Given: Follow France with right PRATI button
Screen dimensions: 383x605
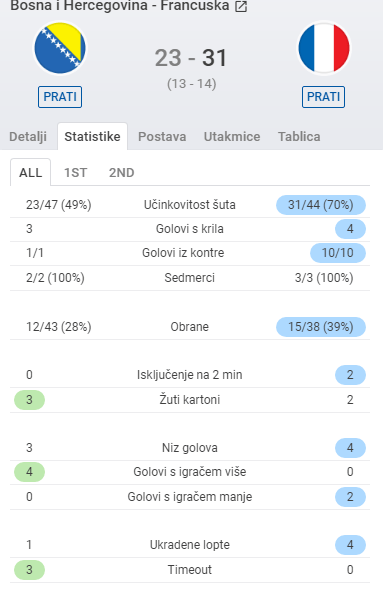Looking at the screenshot, I should pyautogui.click(x=323, y=96).
